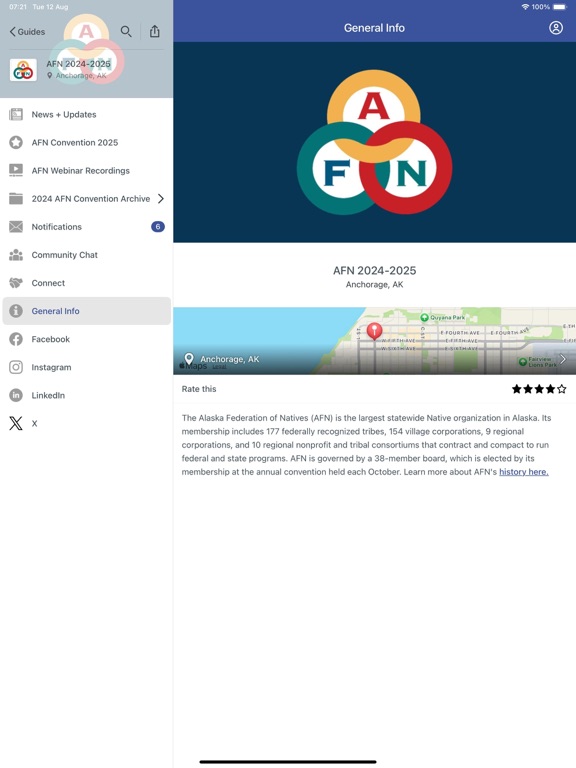Tap the battery indicator in status bar

559,7
